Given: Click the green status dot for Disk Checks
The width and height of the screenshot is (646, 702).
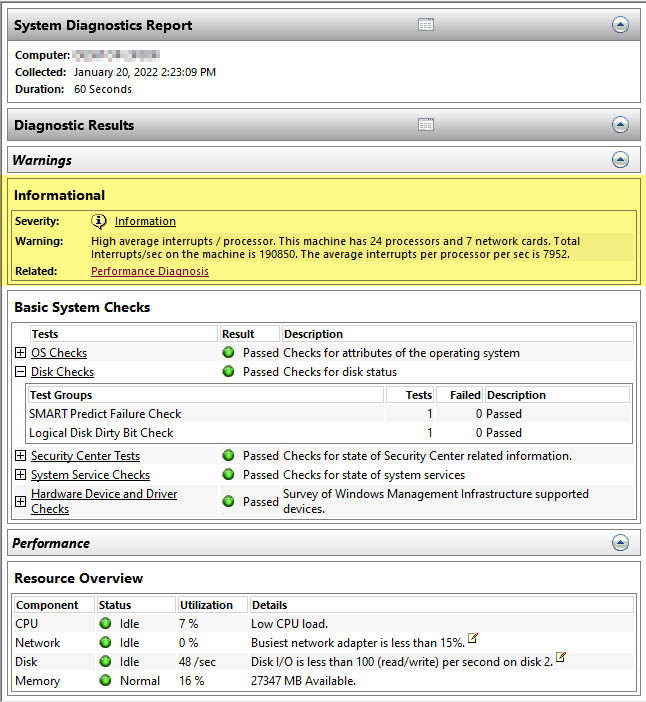Looking at the screenshot, I should pos(228,371).
